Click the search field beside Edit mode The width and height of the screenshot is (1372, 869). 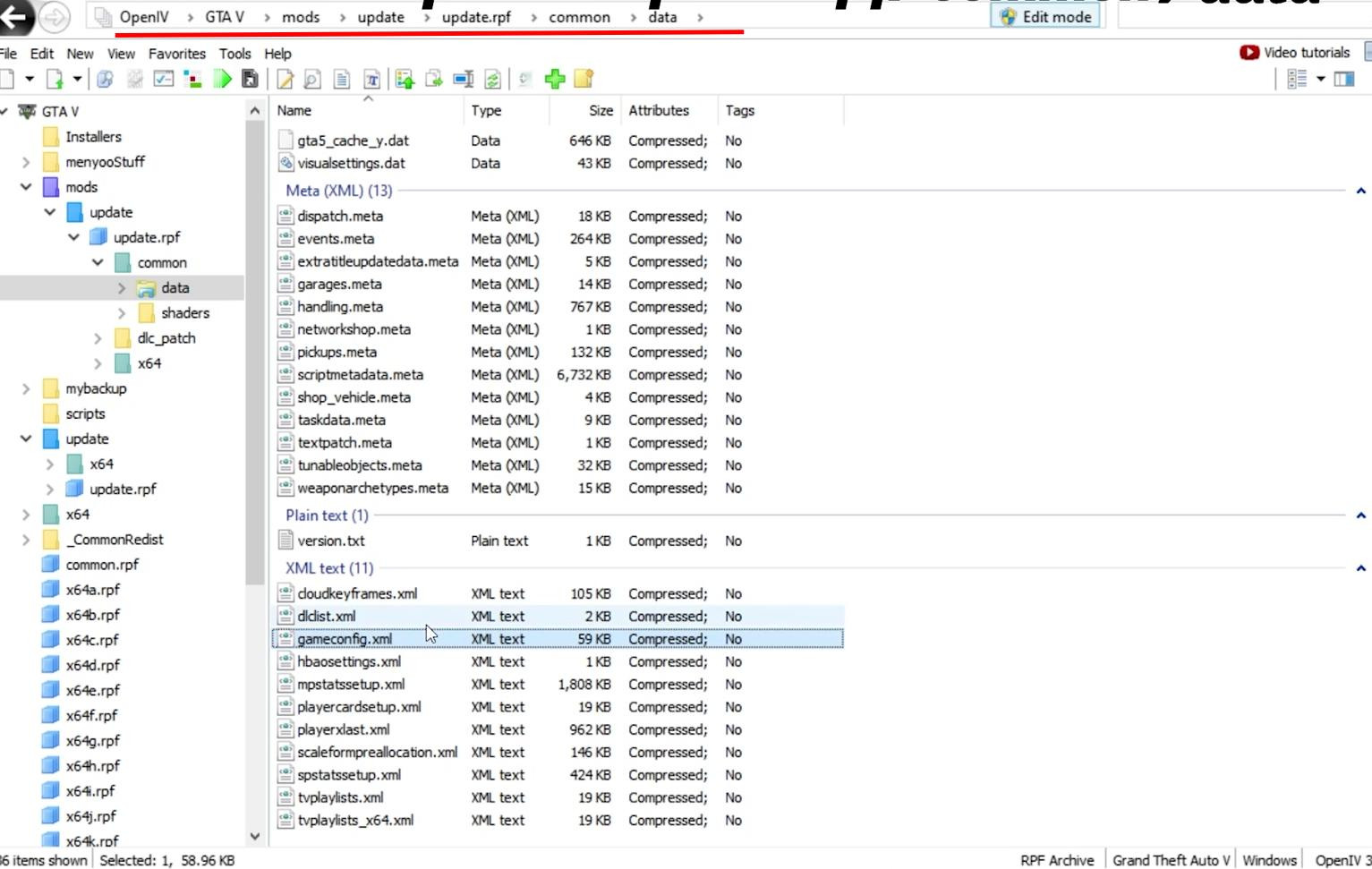coord(1244,17)
